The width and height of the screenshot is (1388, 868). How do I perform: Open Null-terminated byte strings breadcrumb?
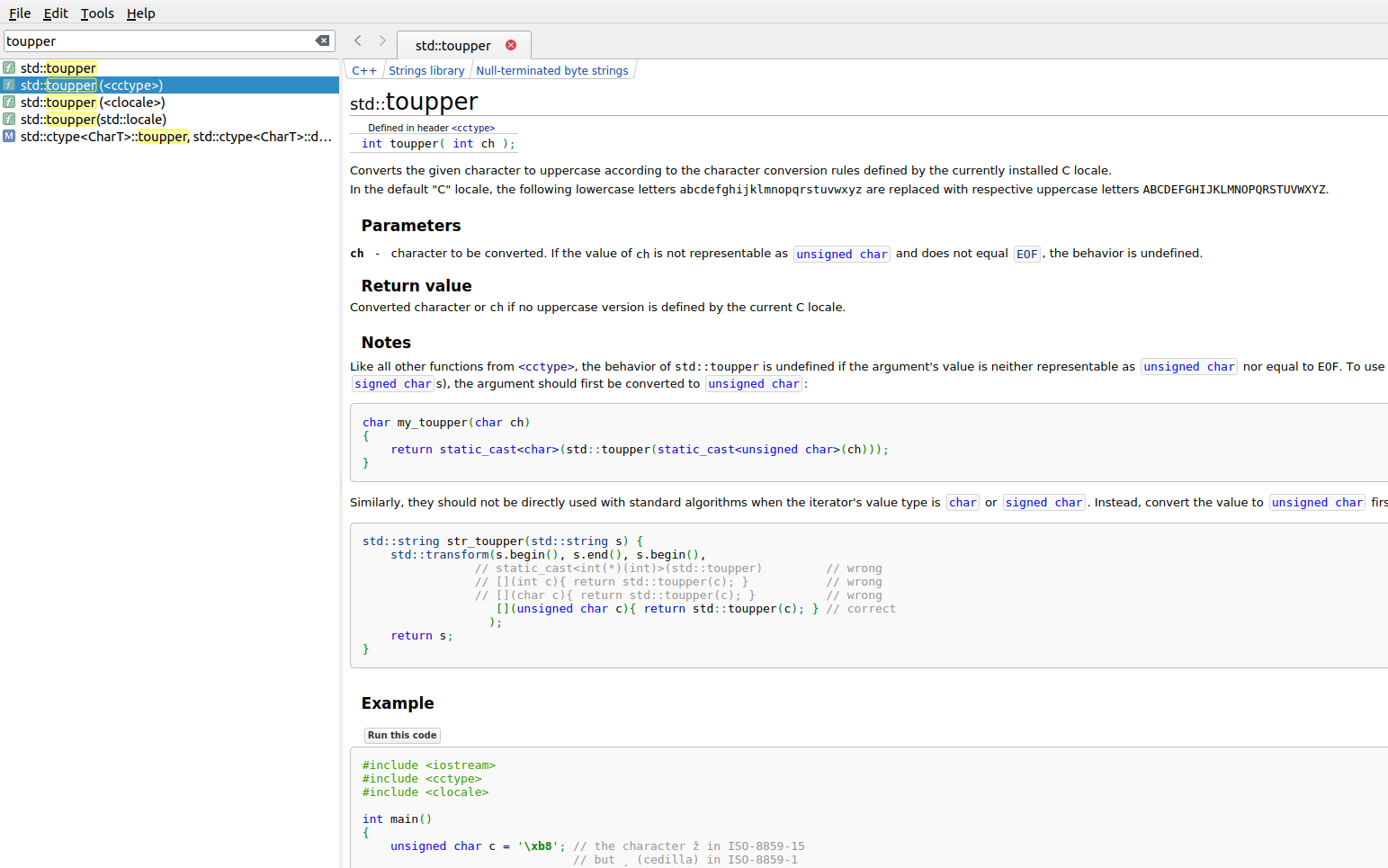[x=552, y=71]
